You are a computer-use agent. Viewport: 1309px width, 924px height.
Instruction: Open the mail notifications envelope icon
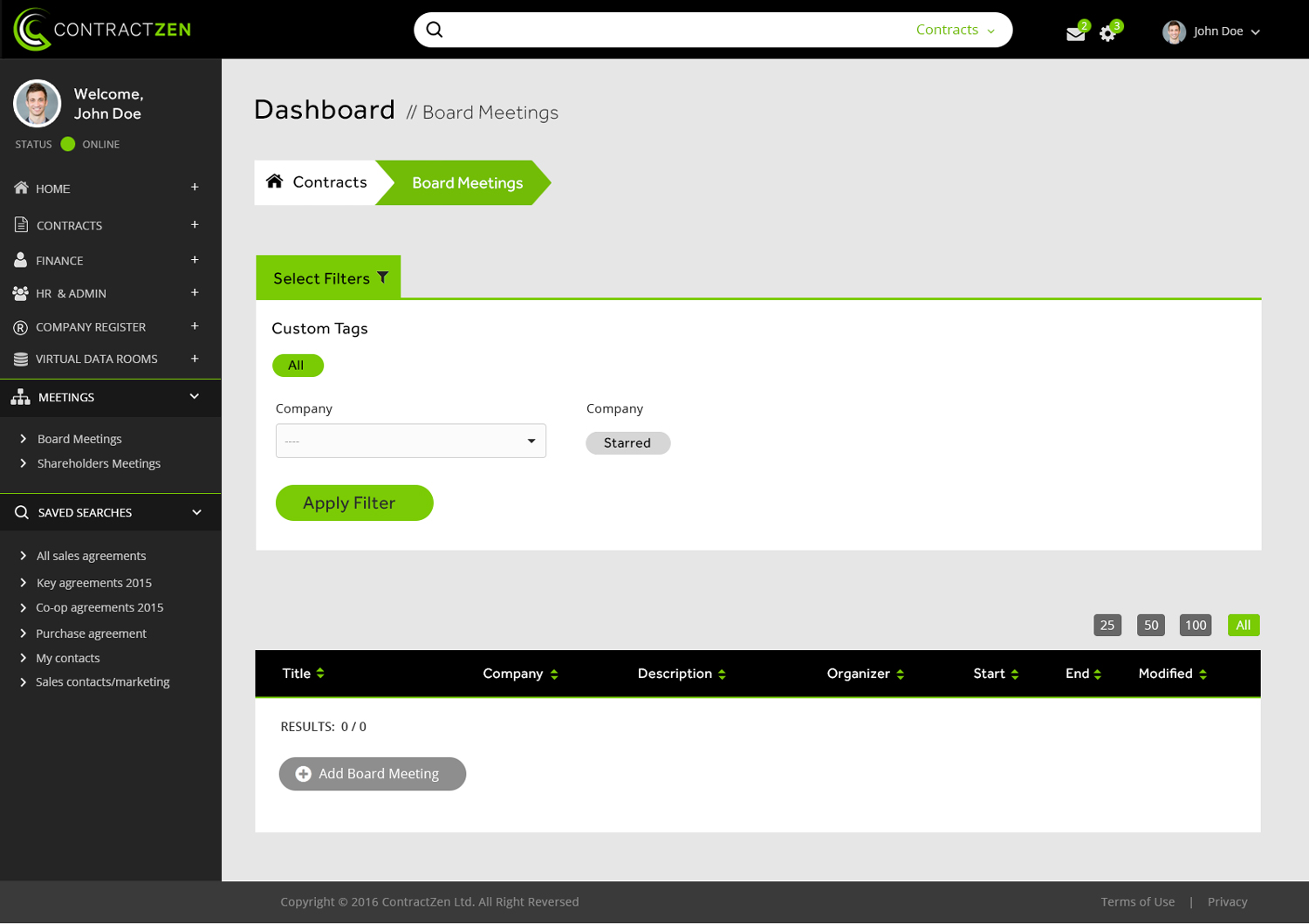pos(1075,34)
